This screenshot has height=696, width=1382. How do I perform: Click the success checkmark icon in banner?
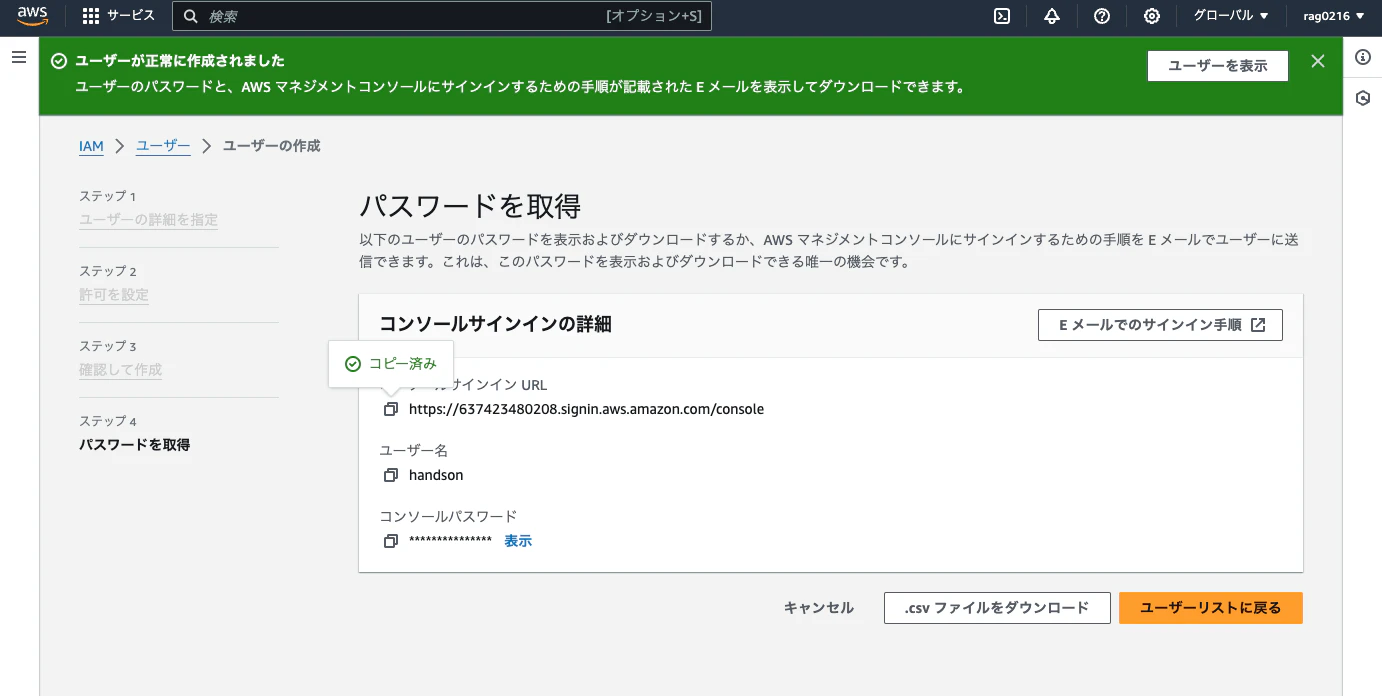pyautogui.click(x=59, y=61)
